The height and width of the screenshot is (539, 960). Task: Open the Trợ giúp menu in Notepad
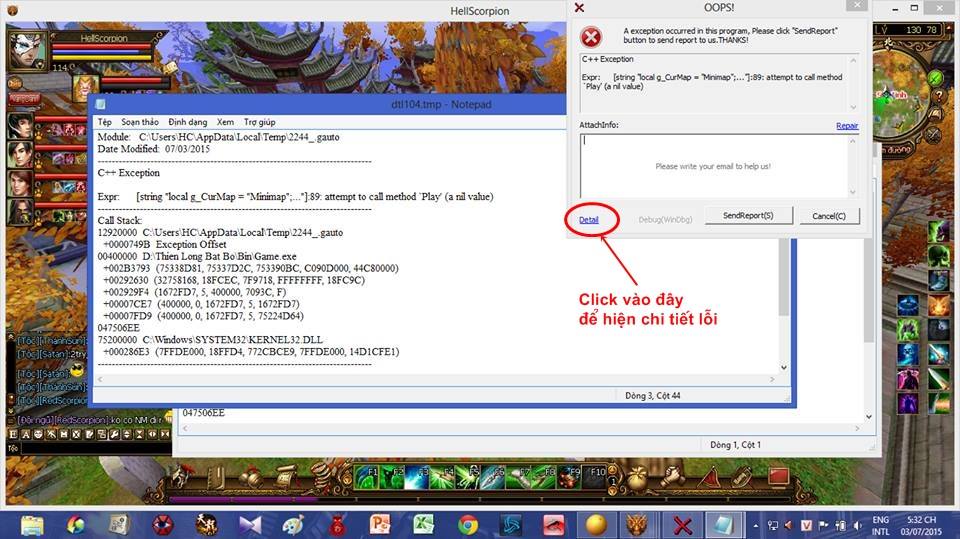[260, 122]
